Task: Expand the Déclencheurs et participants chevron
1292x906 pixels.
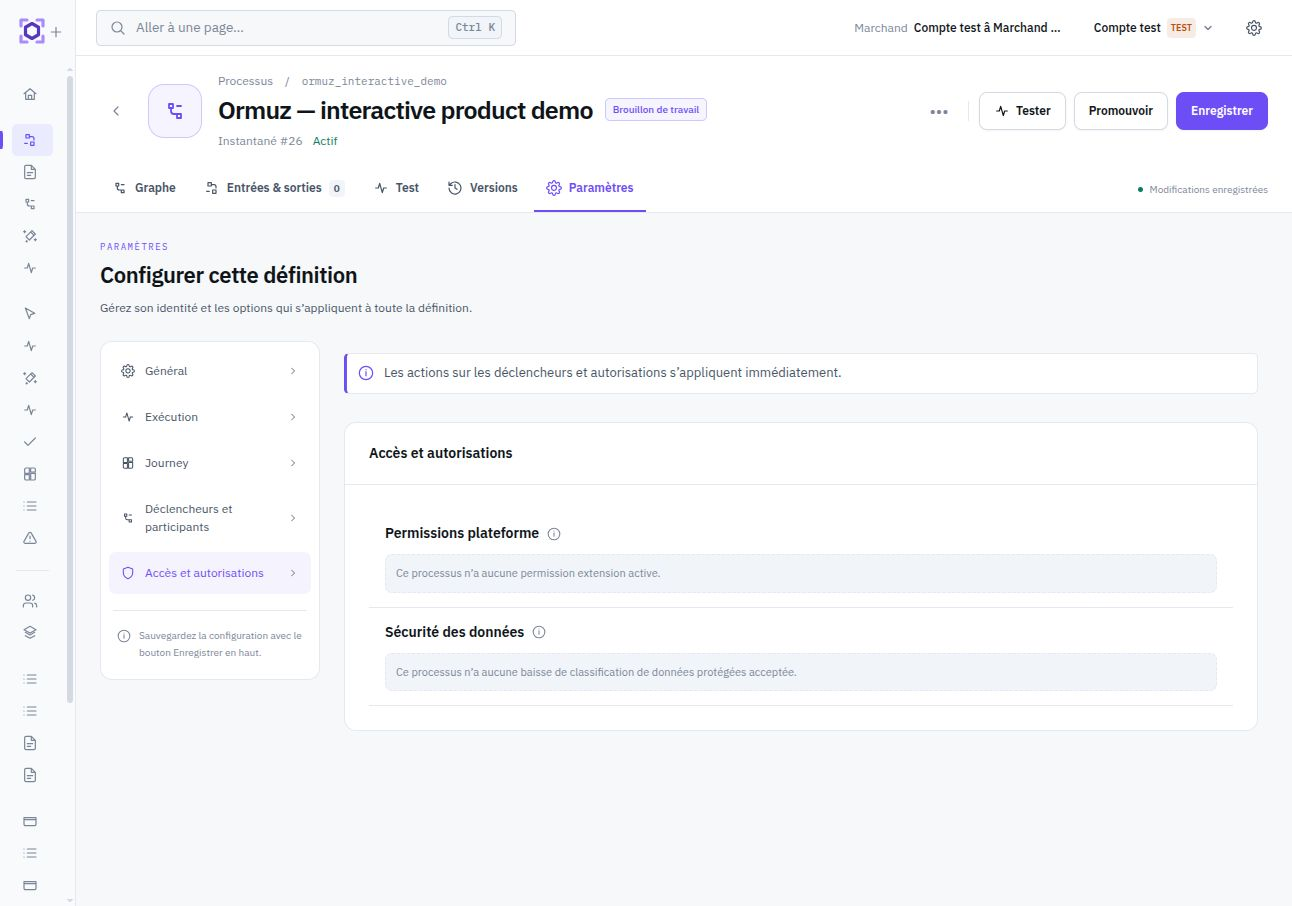Action: [x=293, y=518]
